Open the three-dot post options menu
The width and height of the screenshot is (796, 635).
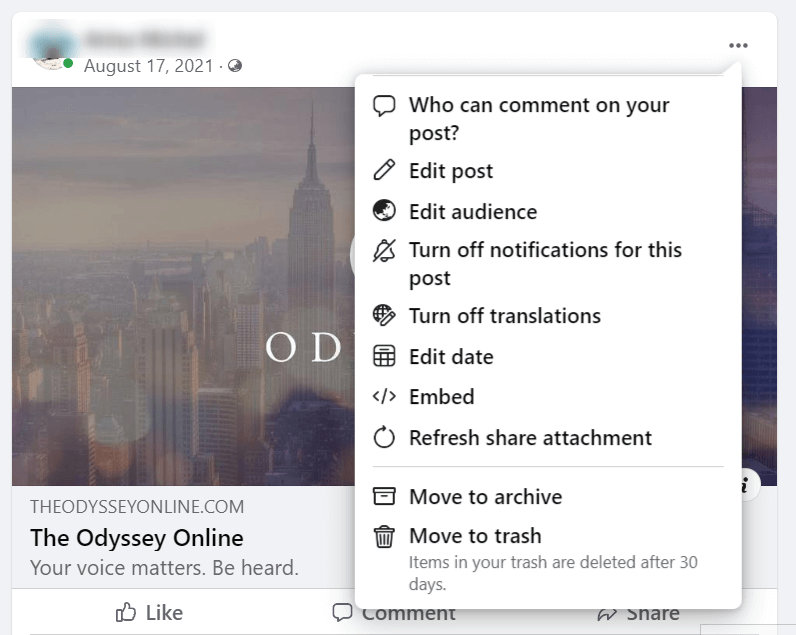coord(738,46)
